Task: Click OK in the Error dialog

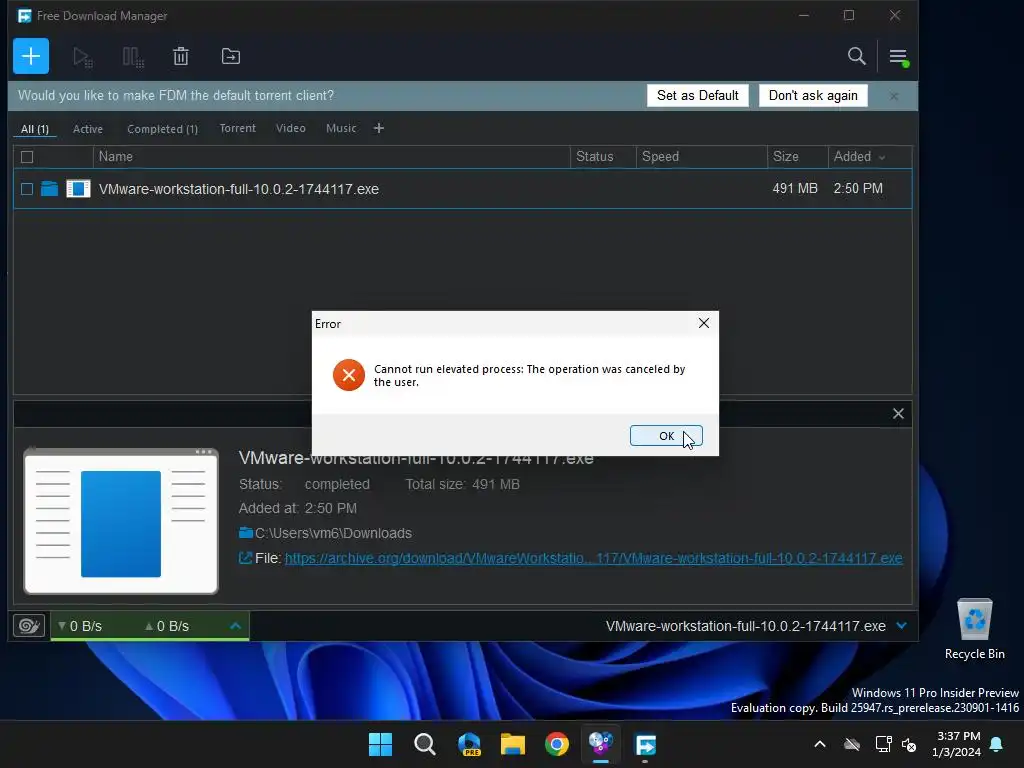Action: click(666, 436)
